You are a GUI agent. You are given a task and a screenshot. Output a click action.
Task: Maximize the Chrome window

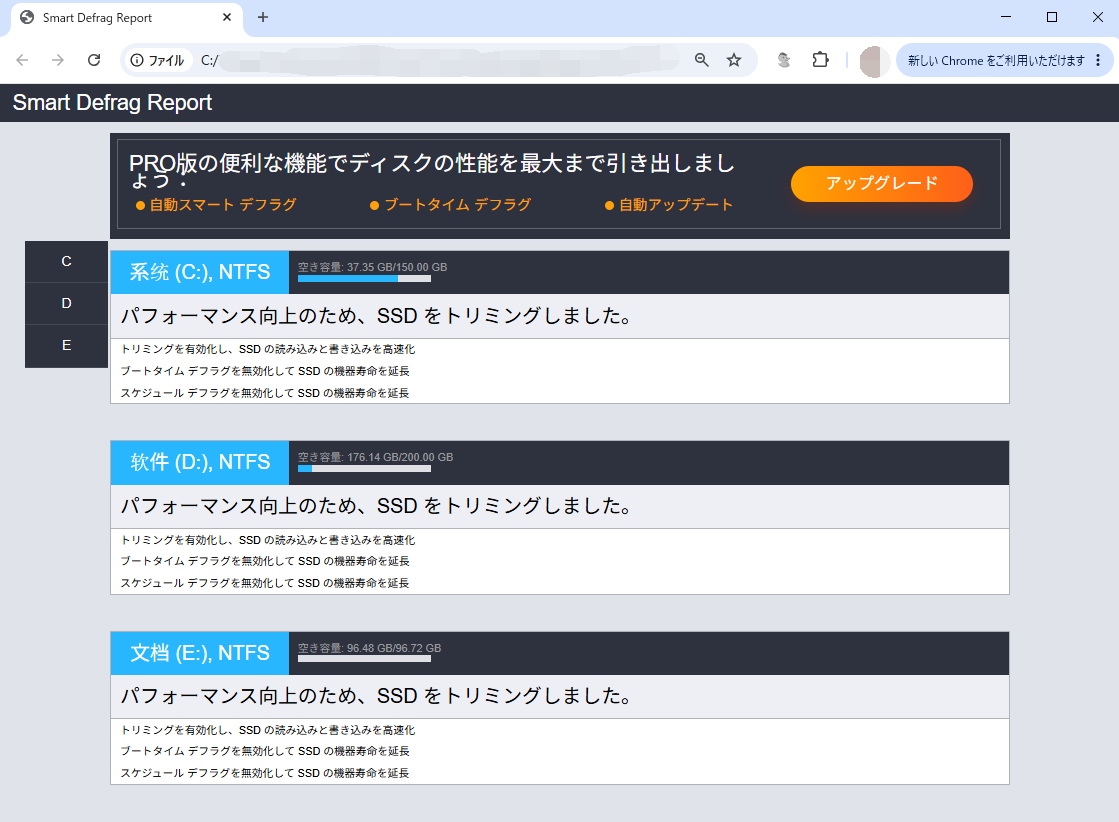1052,17
